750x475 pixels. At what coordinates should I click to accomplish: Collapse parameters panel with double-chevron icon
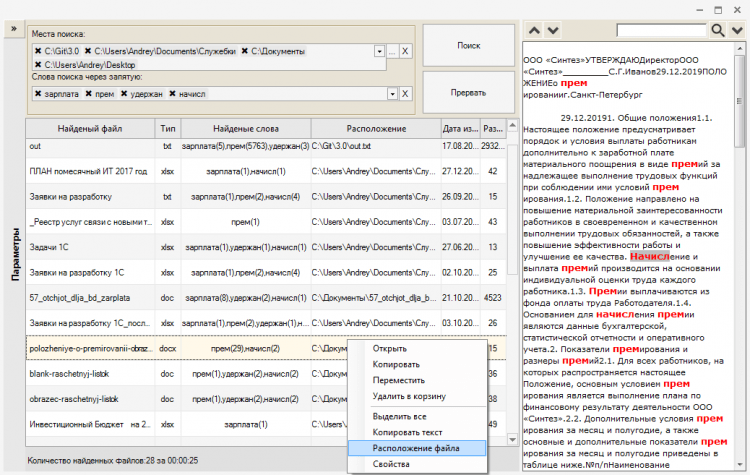(14, 29)
